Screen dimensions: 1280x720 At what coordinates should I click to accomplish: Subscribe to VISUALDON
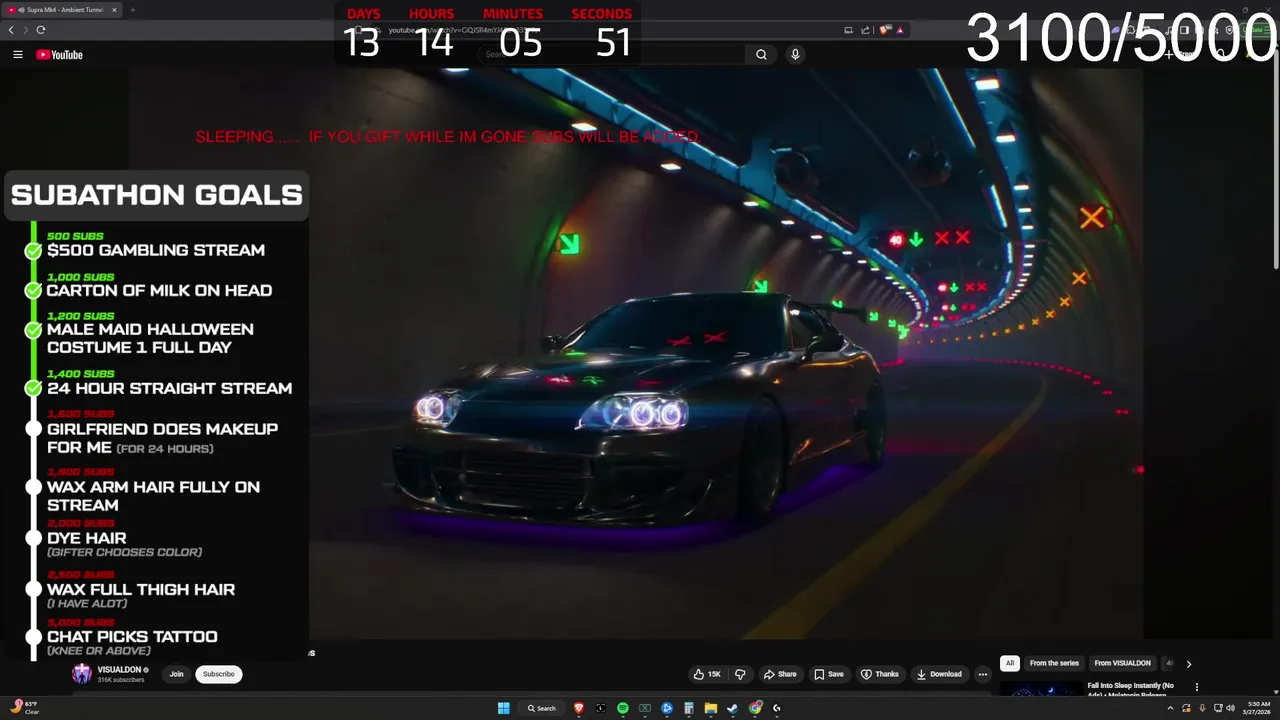point(218,674)
